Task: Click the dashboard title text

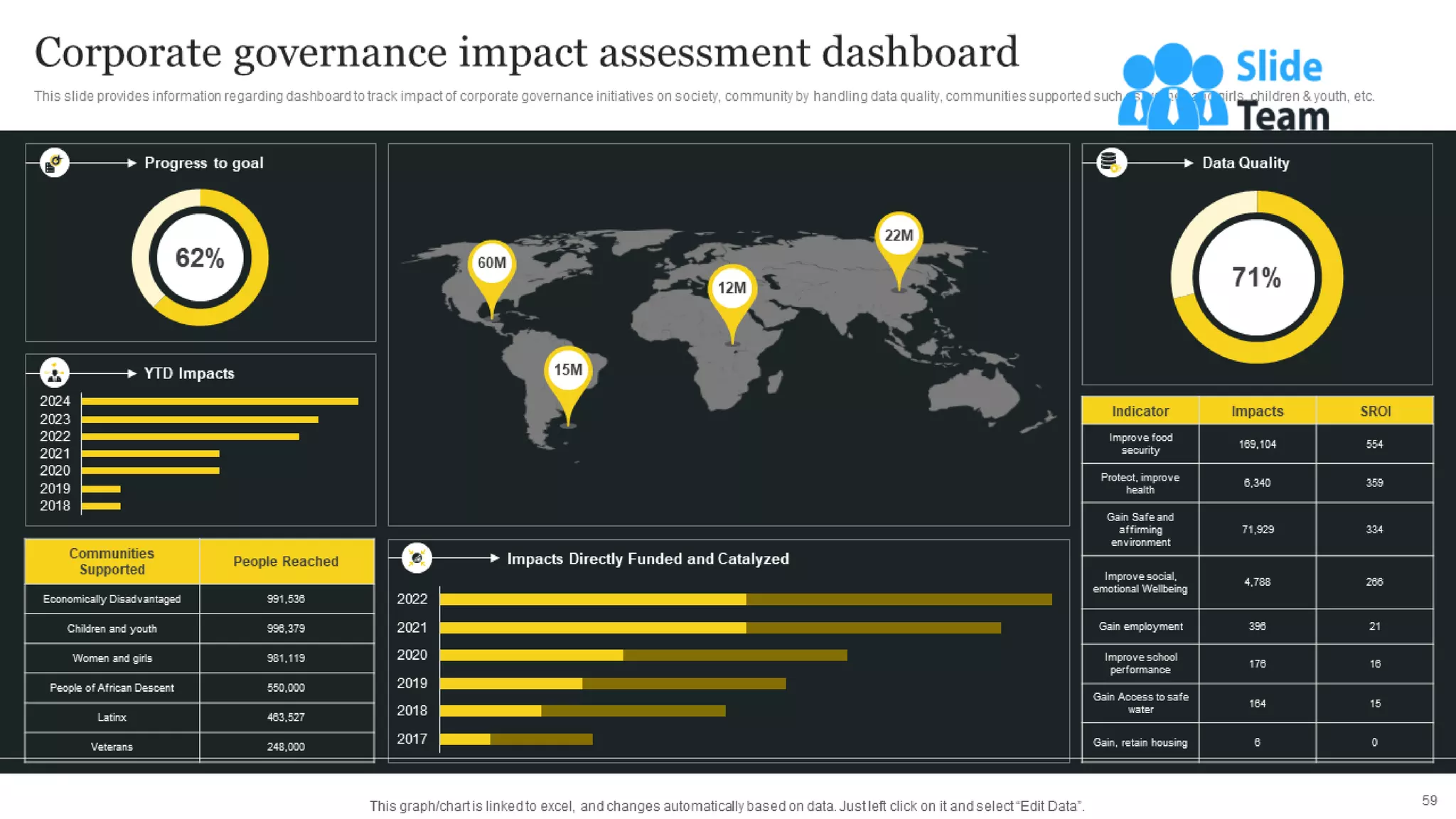Action: 526,53
